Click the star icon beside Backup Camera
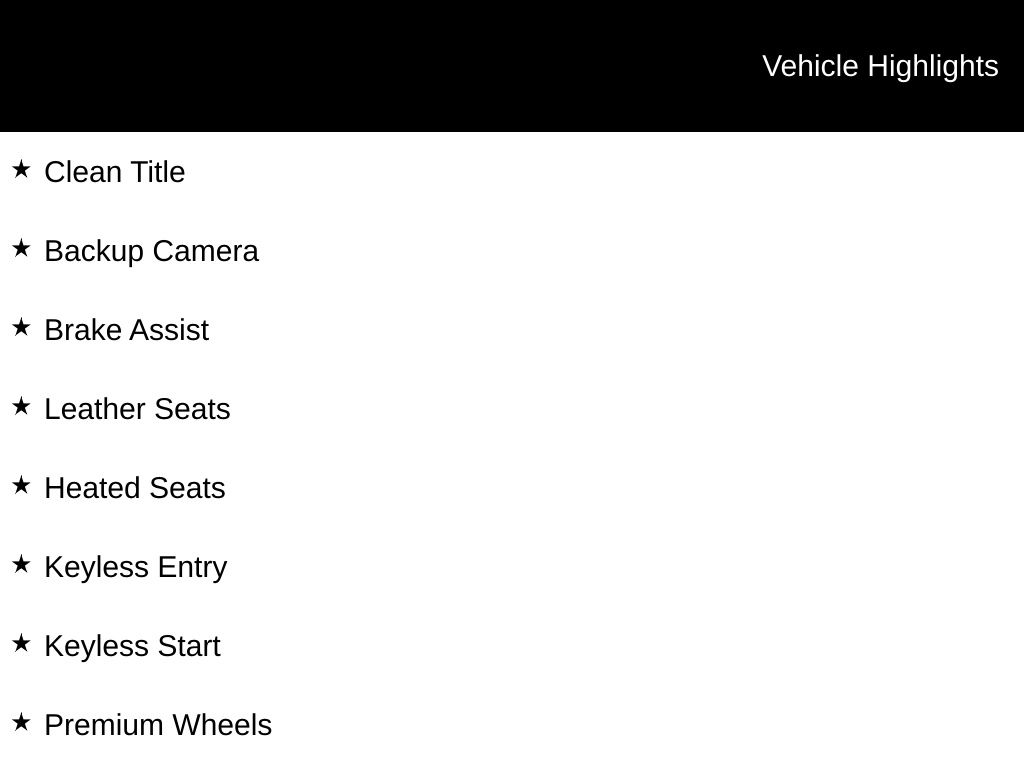Screen dimensions: 1024x768 click(x=21, y=249)
